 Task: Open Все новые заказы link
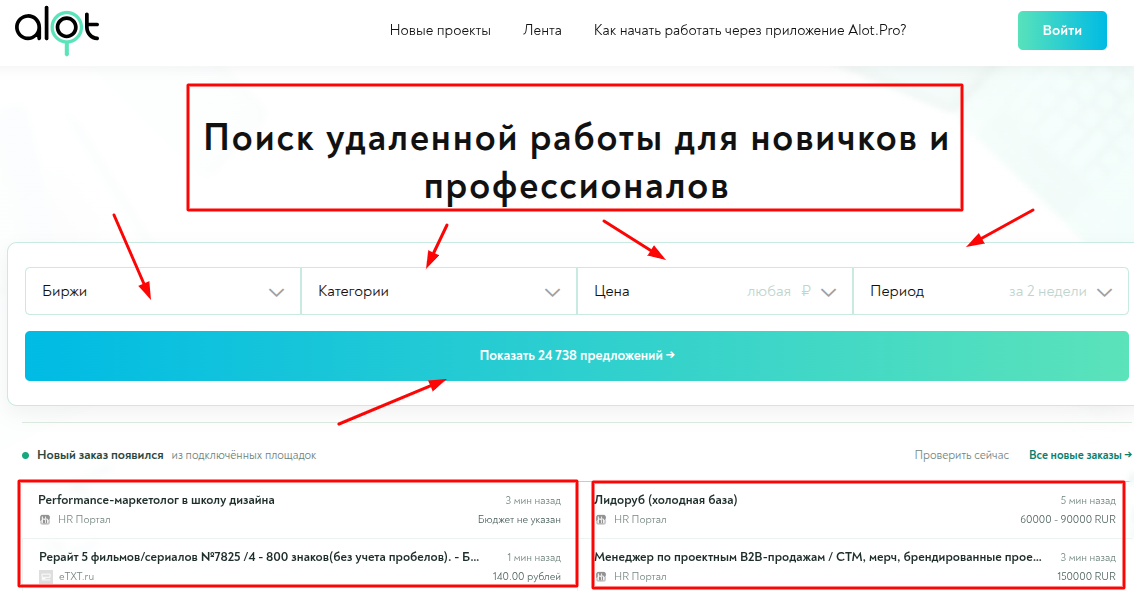coord(1080,455)
